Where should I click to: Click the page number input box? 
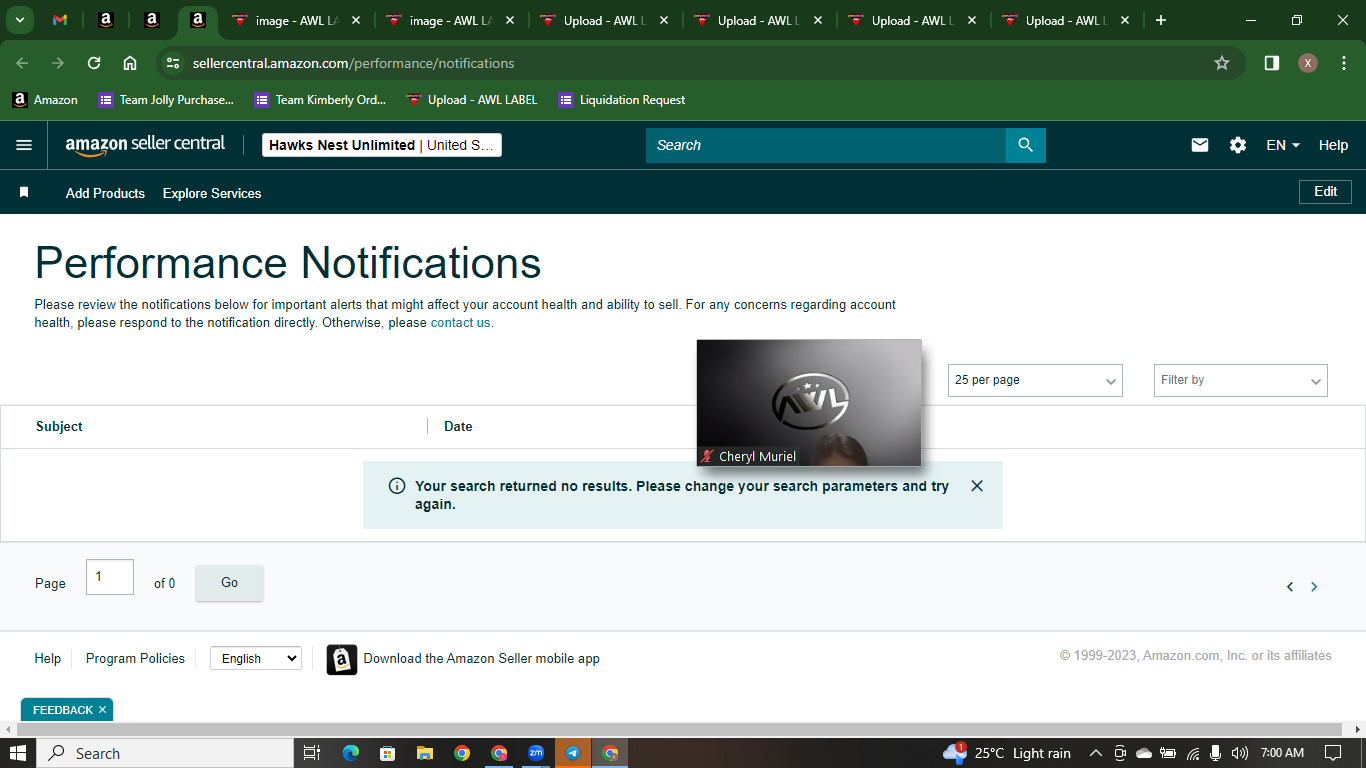pyautogui.click(x=110, y=577)
